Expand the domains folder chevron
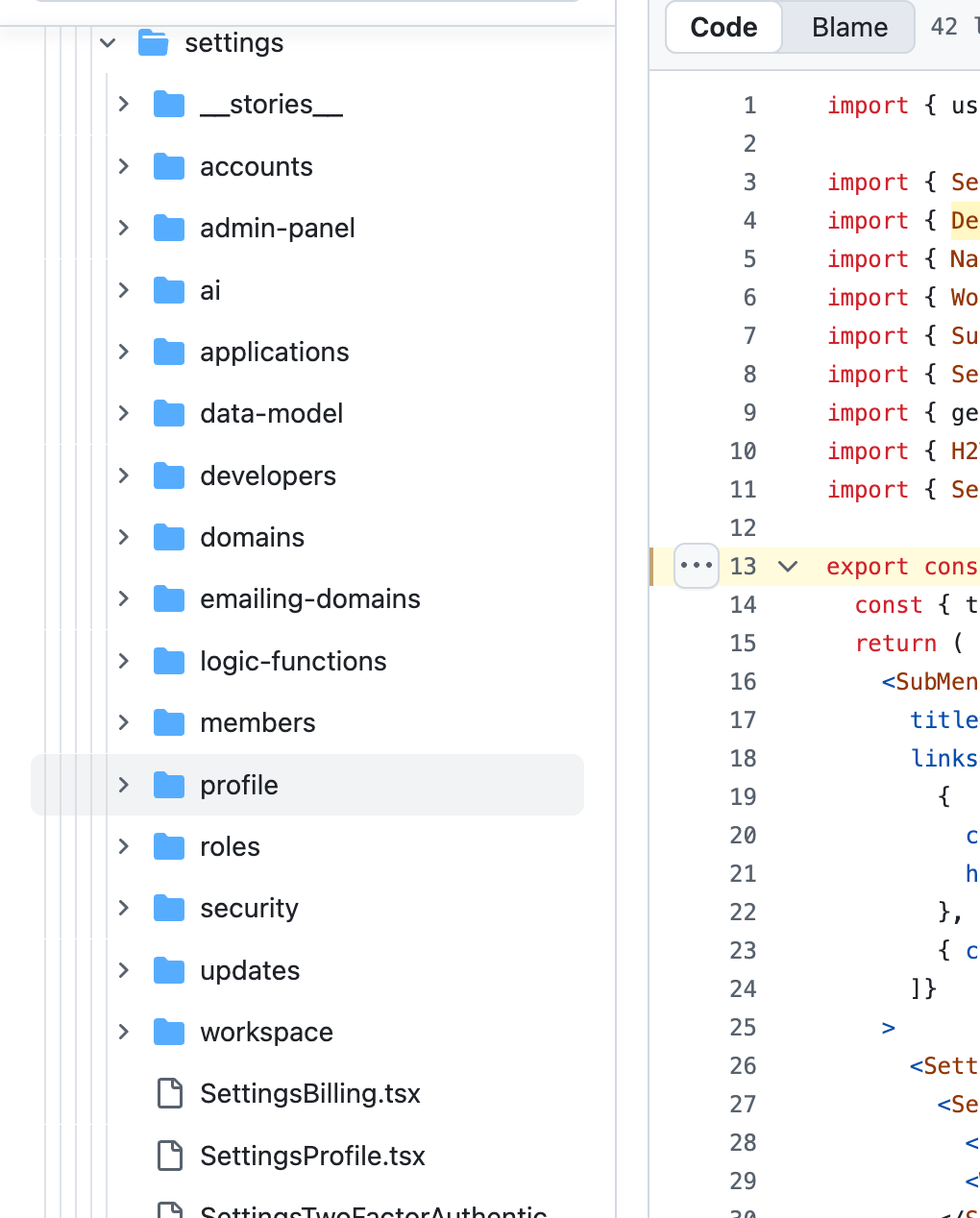 (x=123, y=537)
